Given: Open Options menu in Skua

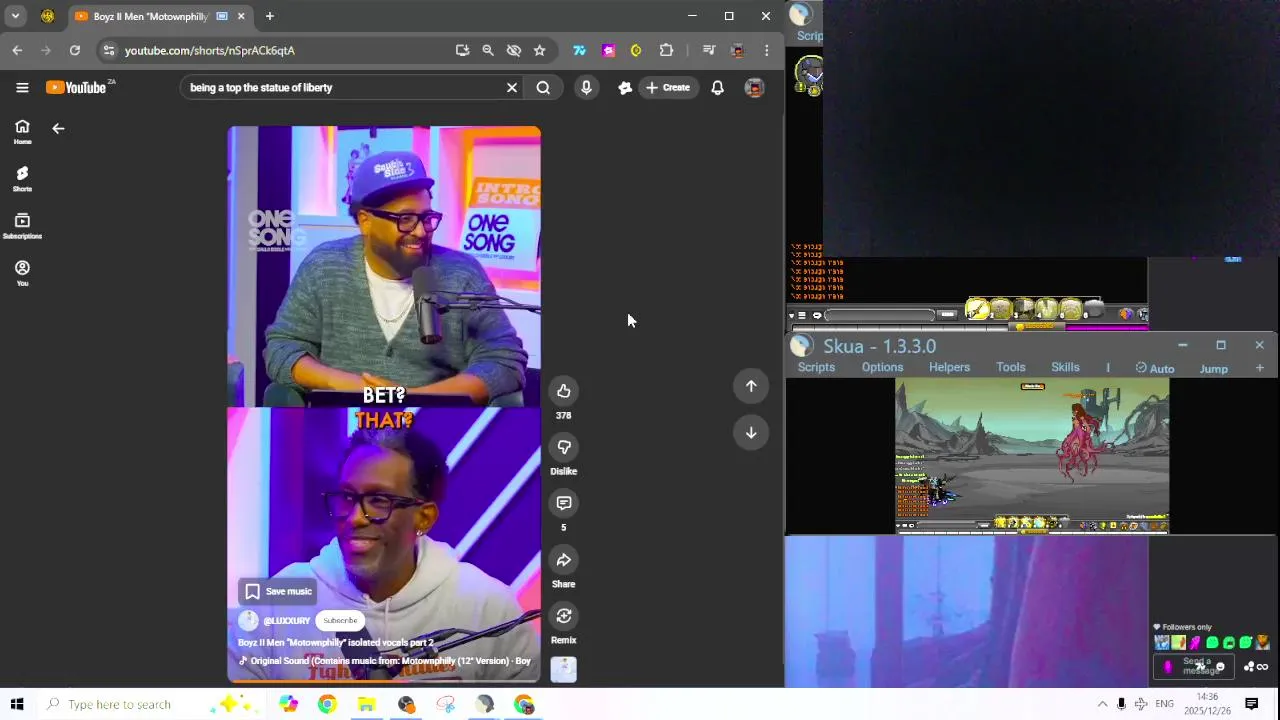Looking at the screenshot, I should 882,367.
